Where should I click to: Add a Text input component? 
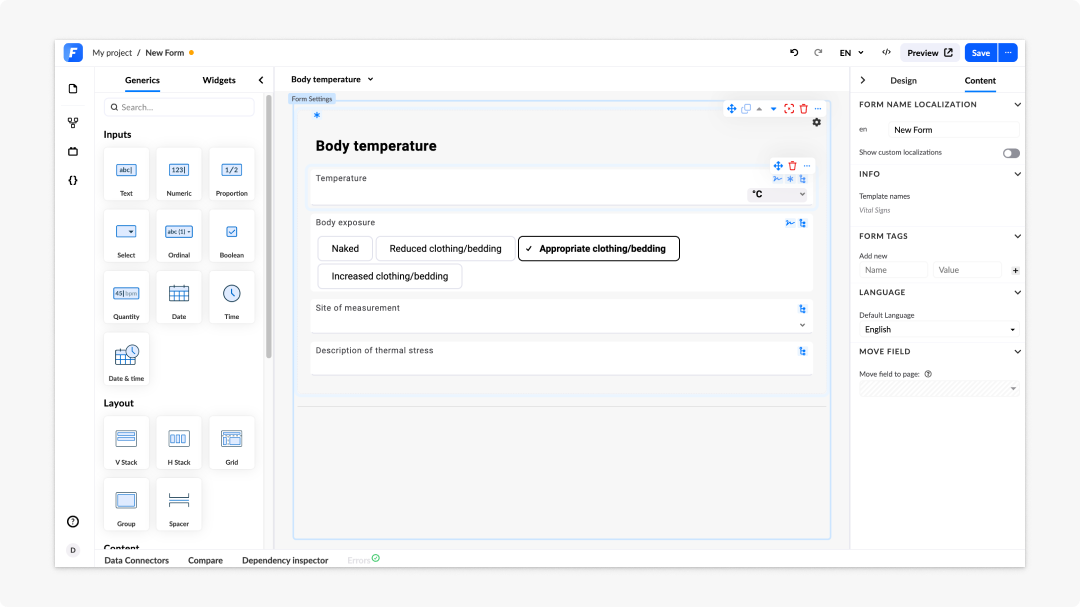tap(126, 174)
